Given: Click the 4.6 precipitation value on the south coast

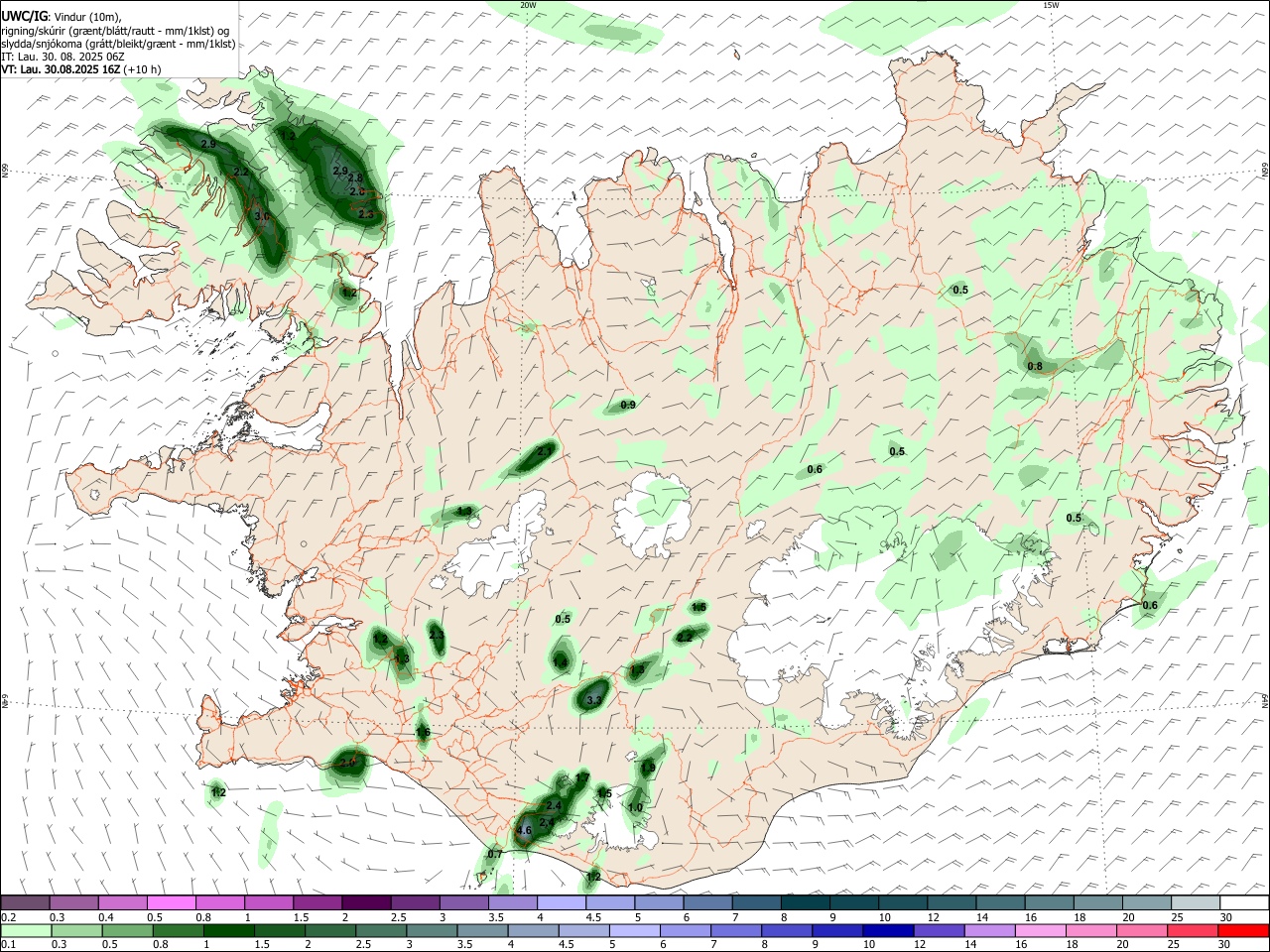Looking at the screenshot, I should (525, 830).
